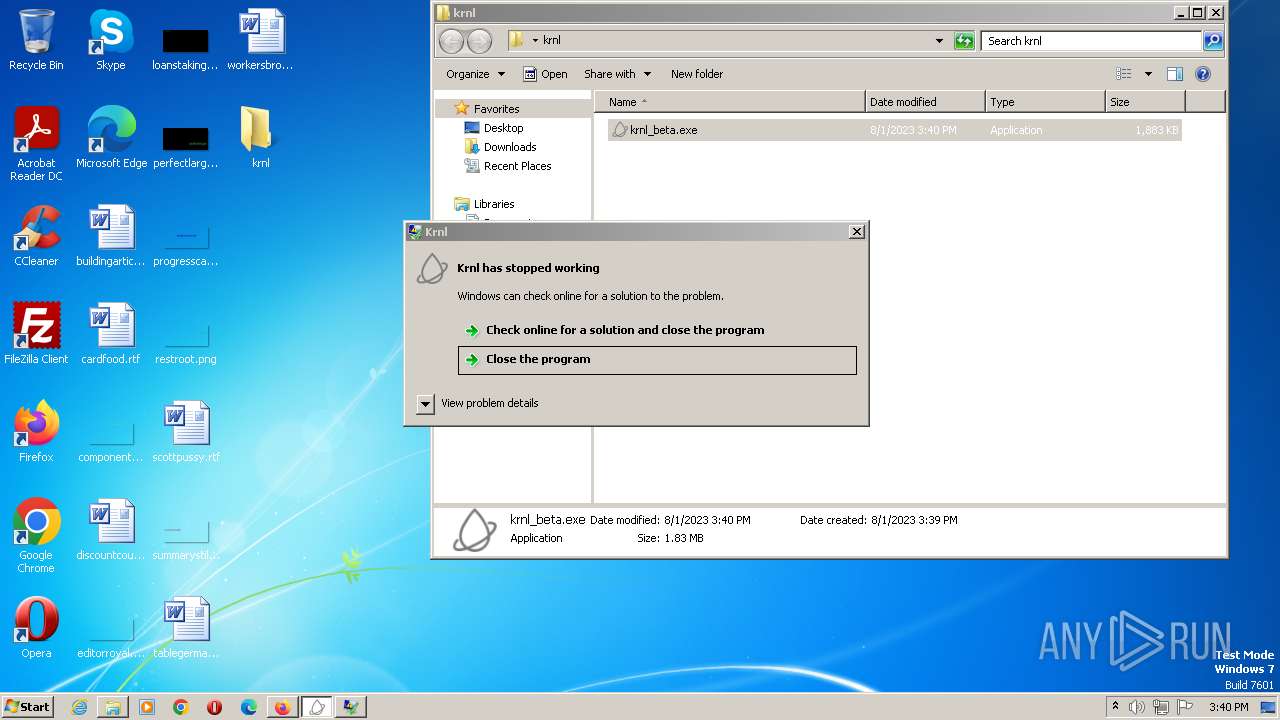The height and width of the screenshot is (720, 1280).
Task: Click Open in Explorer toolbar
Action: tap(545, 74)
